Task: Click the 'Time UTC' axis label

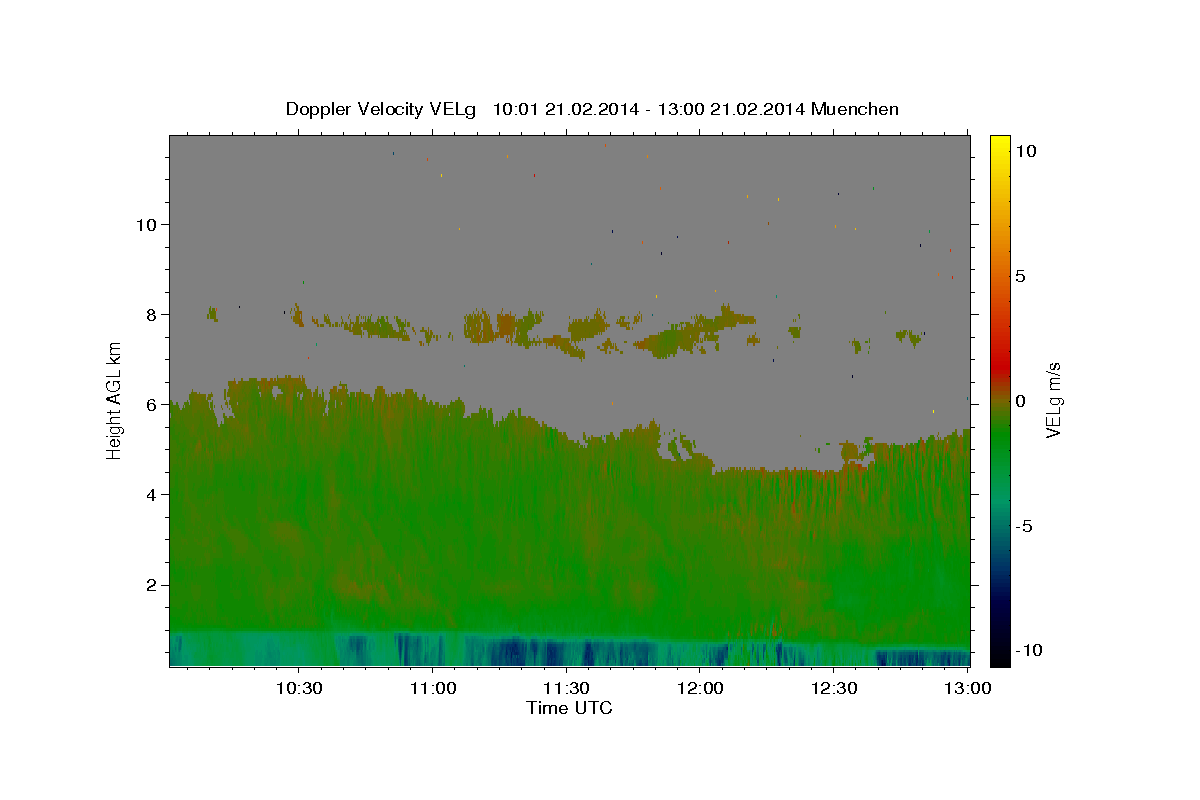Action: click(569, 708)
